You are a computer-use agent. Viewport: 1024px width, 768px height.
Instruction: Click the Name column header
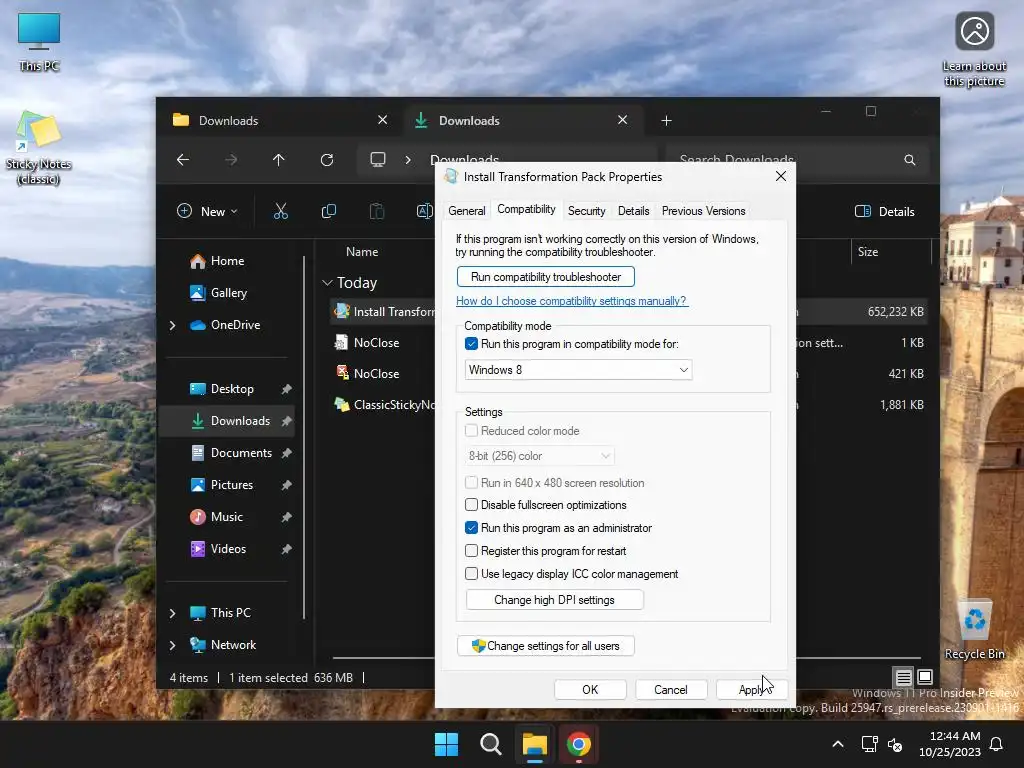tap(362, 251)
